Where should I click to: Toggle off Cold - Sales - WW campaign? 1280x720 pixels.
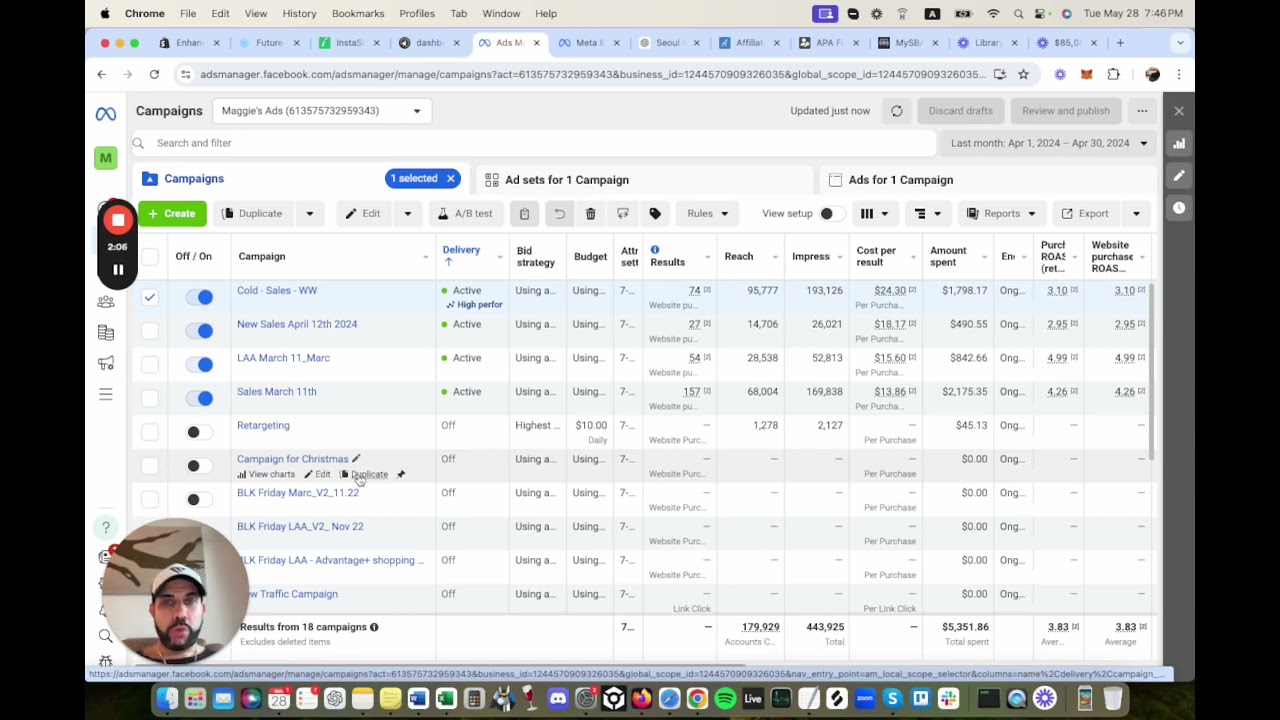pyautogui.click(x=199, y=297)
